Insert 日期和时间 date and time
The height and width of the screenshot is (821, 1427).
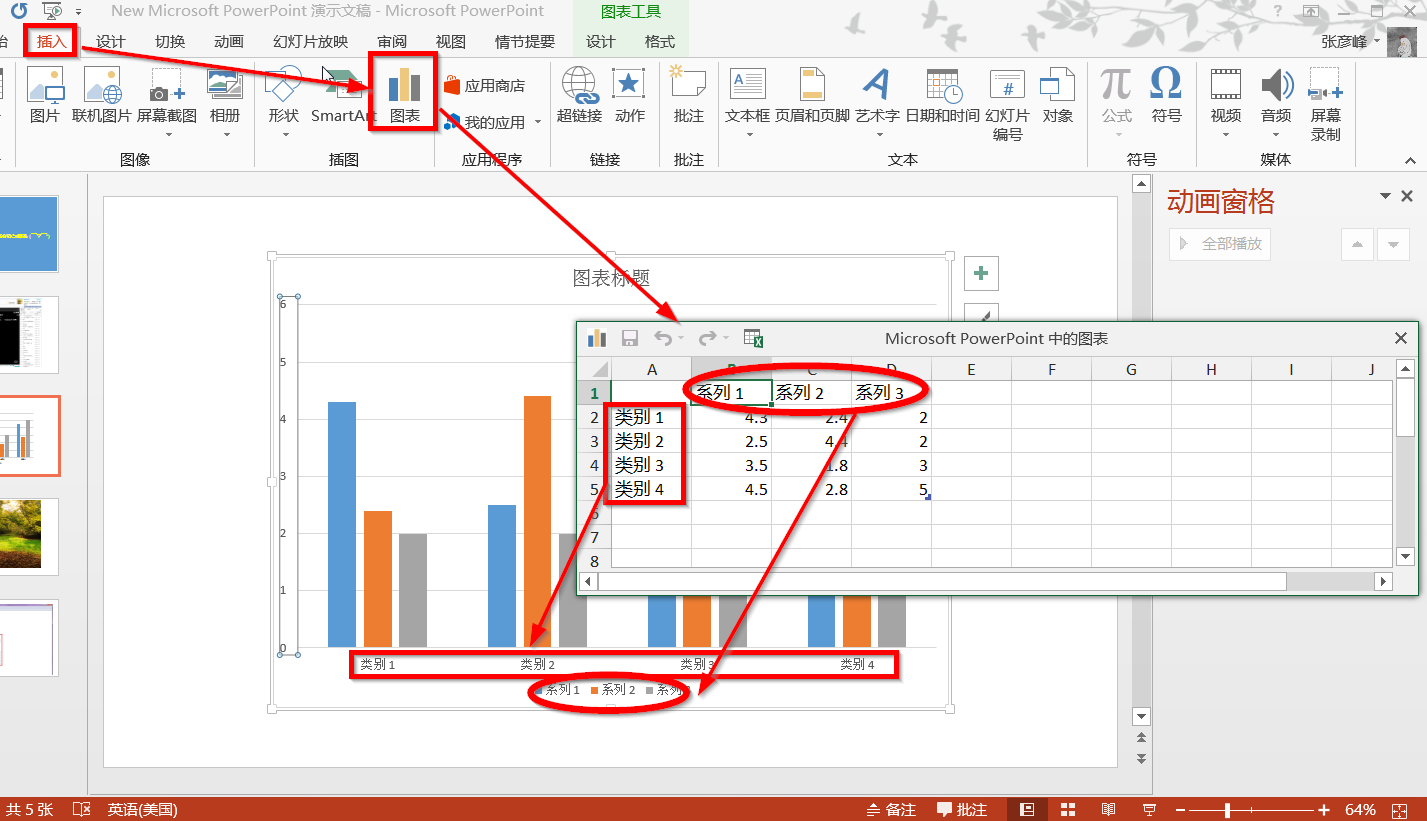click(x=943, y=95)
